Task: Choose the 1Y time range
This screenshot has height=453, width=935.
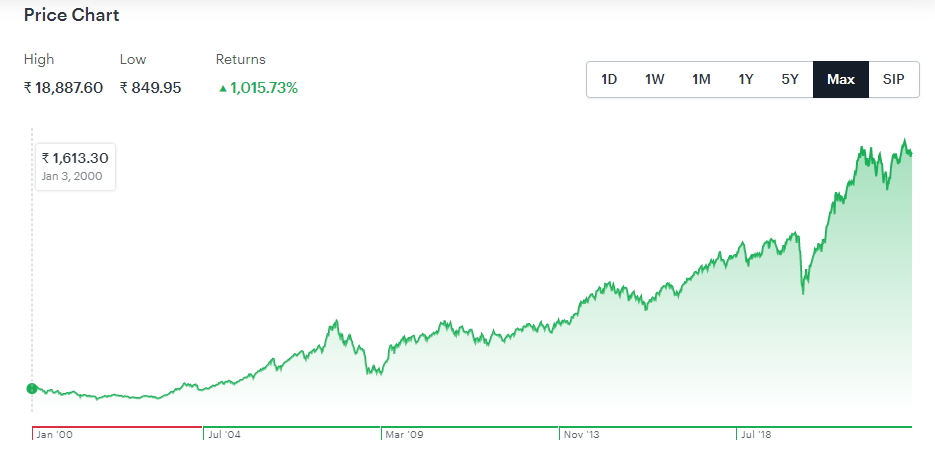Action: point(746,80)
